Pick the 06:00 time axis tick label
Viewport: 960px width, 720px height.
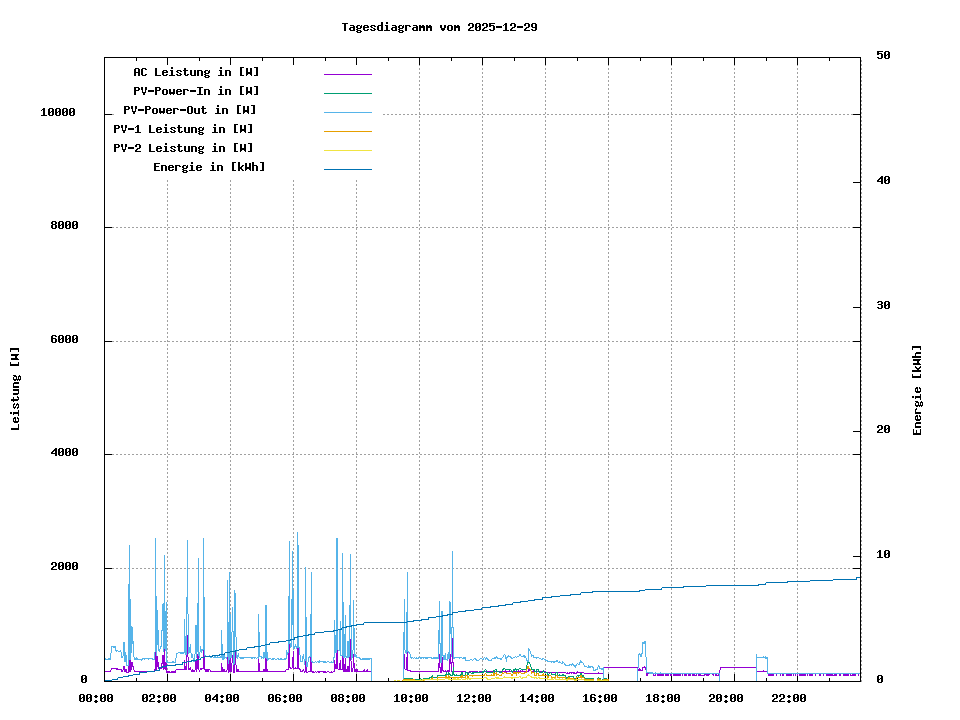click(x=285, y=698)
